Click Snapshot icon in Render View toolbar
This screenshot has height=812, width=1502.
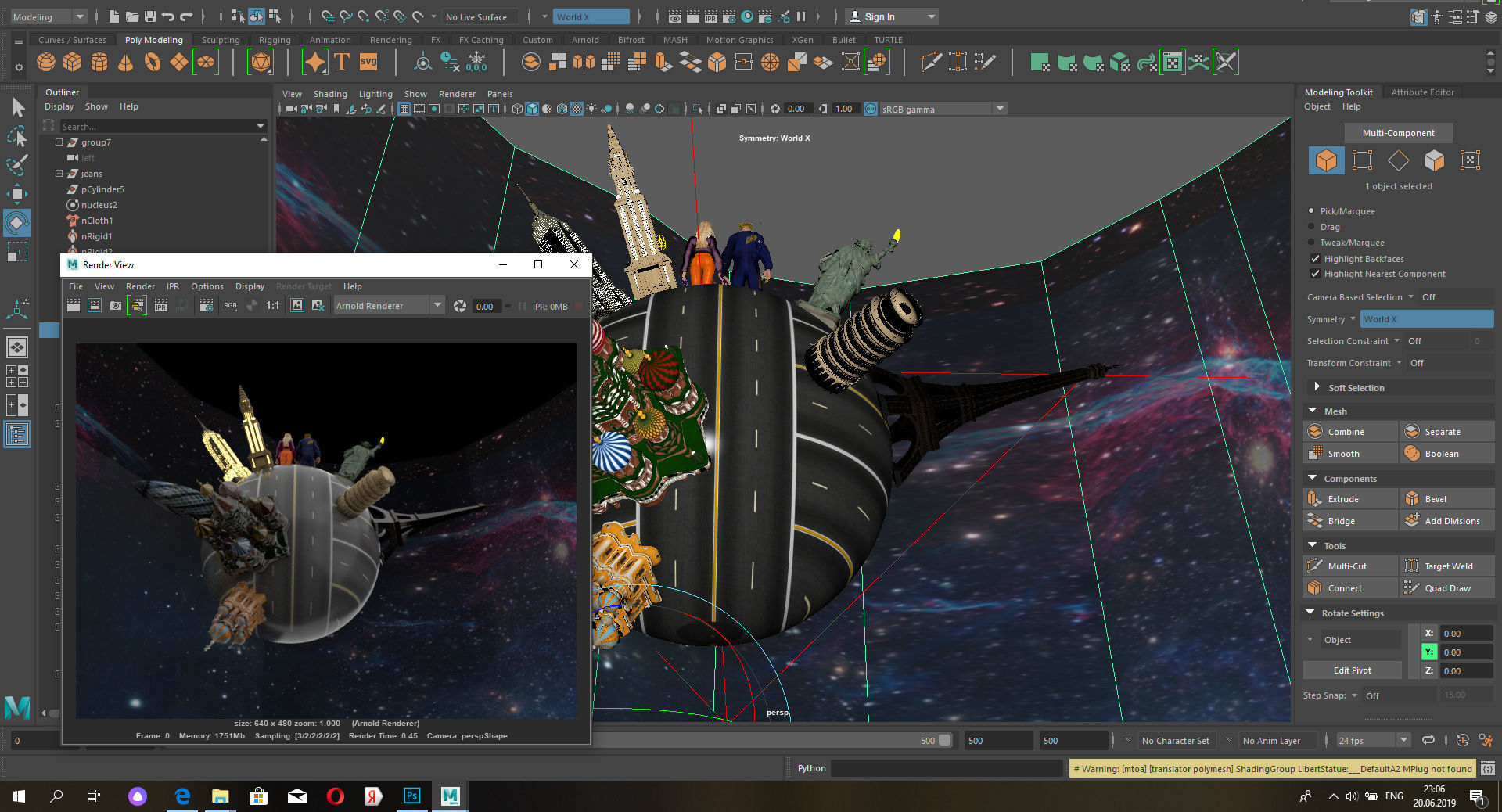(x=116, y=306)
